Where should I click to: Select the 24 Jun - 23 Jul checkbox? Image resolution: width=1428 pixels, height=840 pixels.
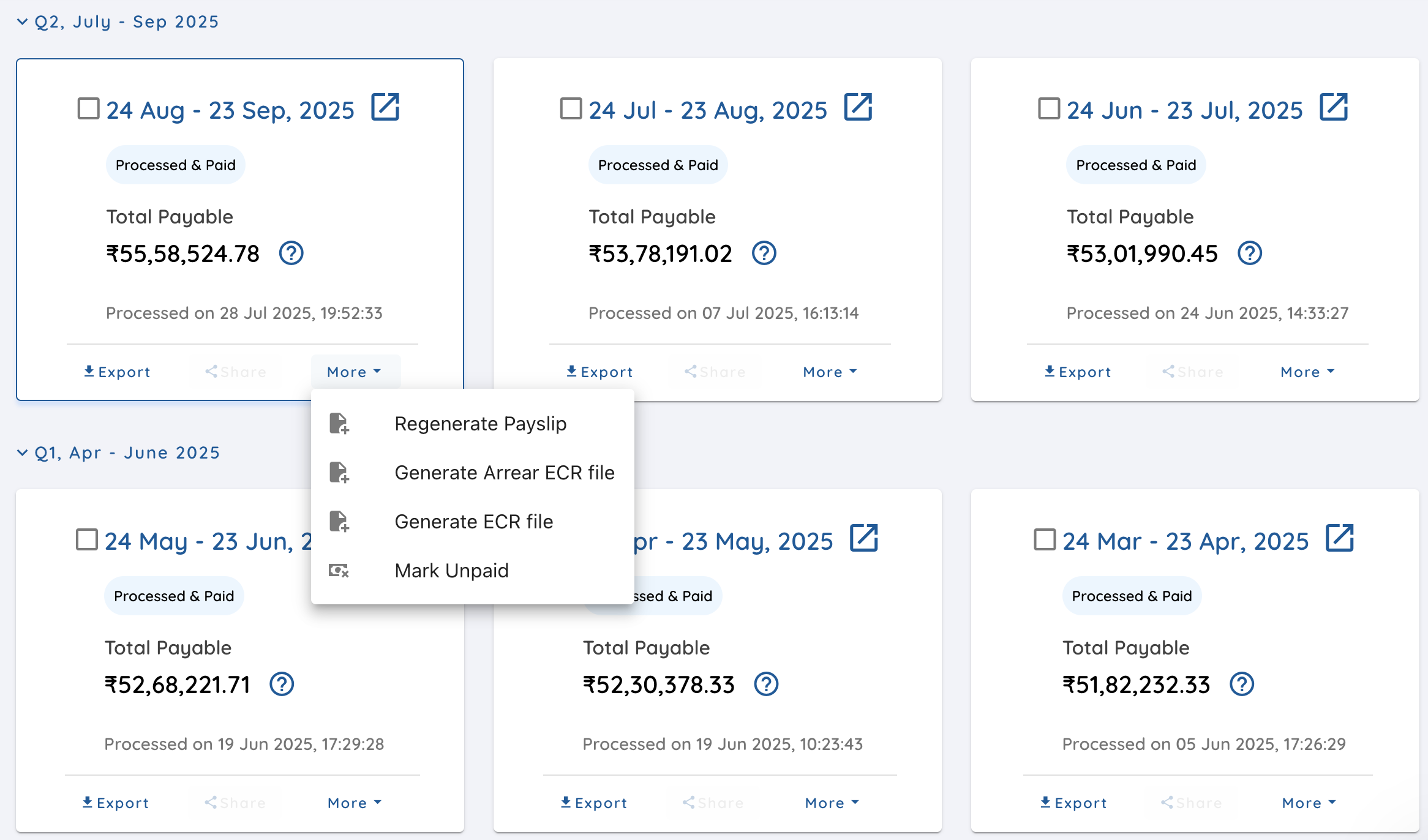click(1049, 109)
